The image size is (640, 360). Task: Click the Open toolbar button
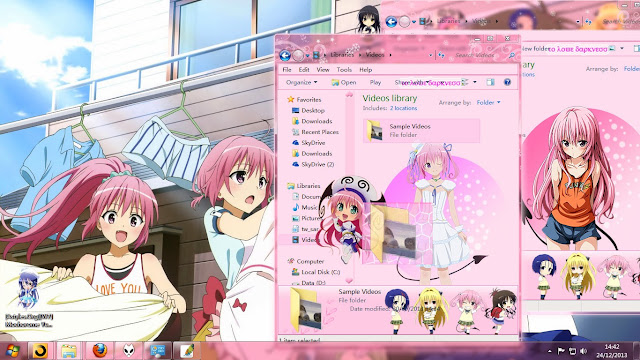pos(344,82)
